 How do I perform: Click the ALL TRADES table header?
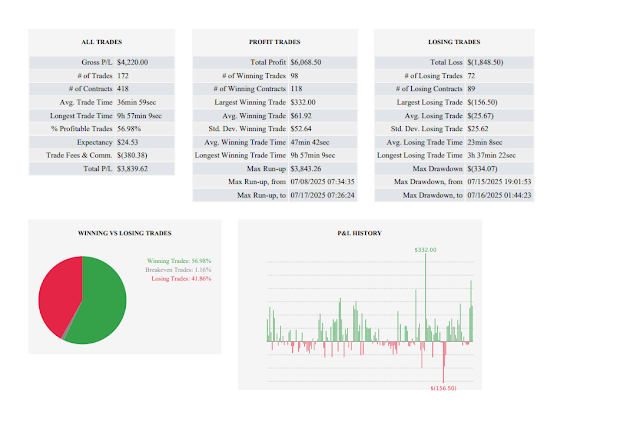tap(102, 42)
